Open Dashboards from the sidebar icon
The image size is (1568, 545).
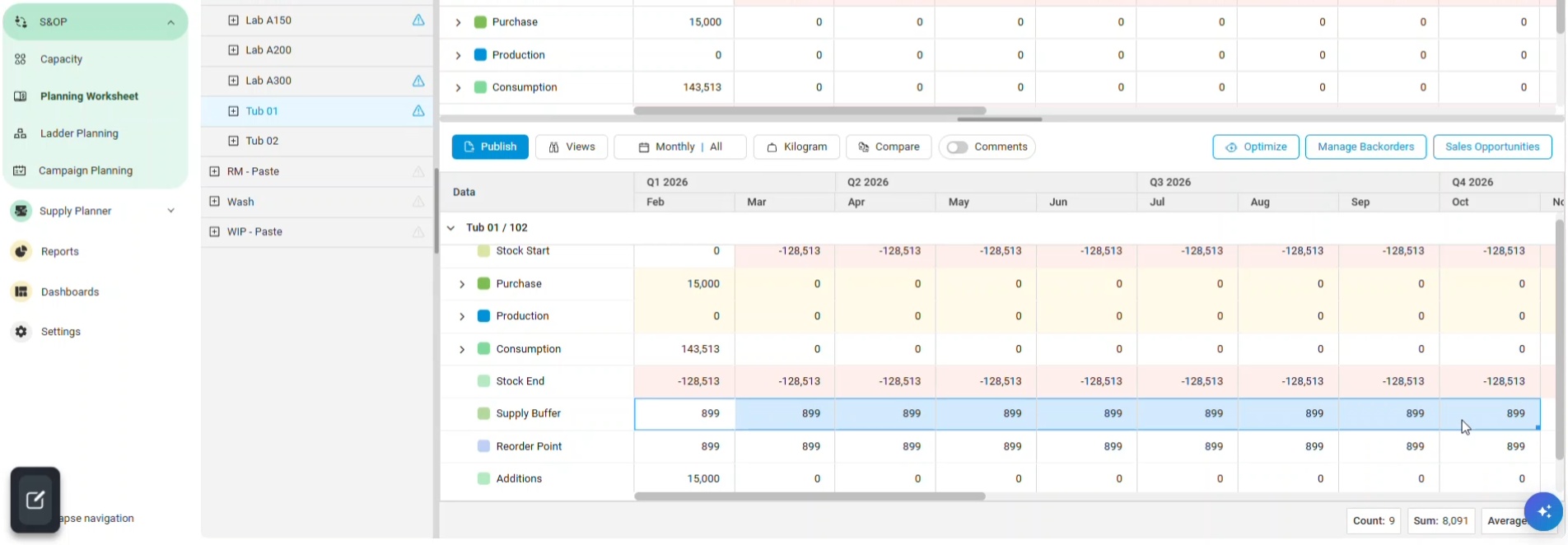click(x=21, y=291)
